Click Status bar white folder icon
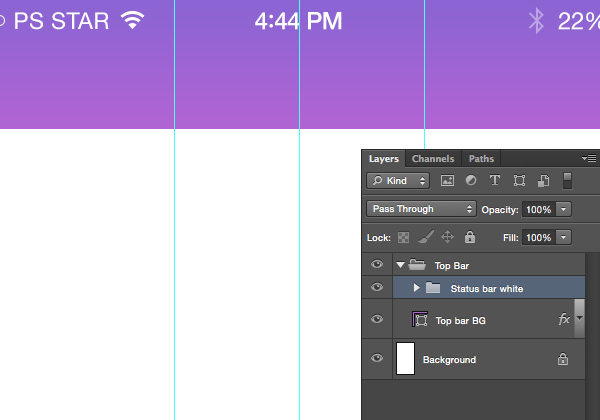The height and width of the screenshot is (420, 600). 433,288
